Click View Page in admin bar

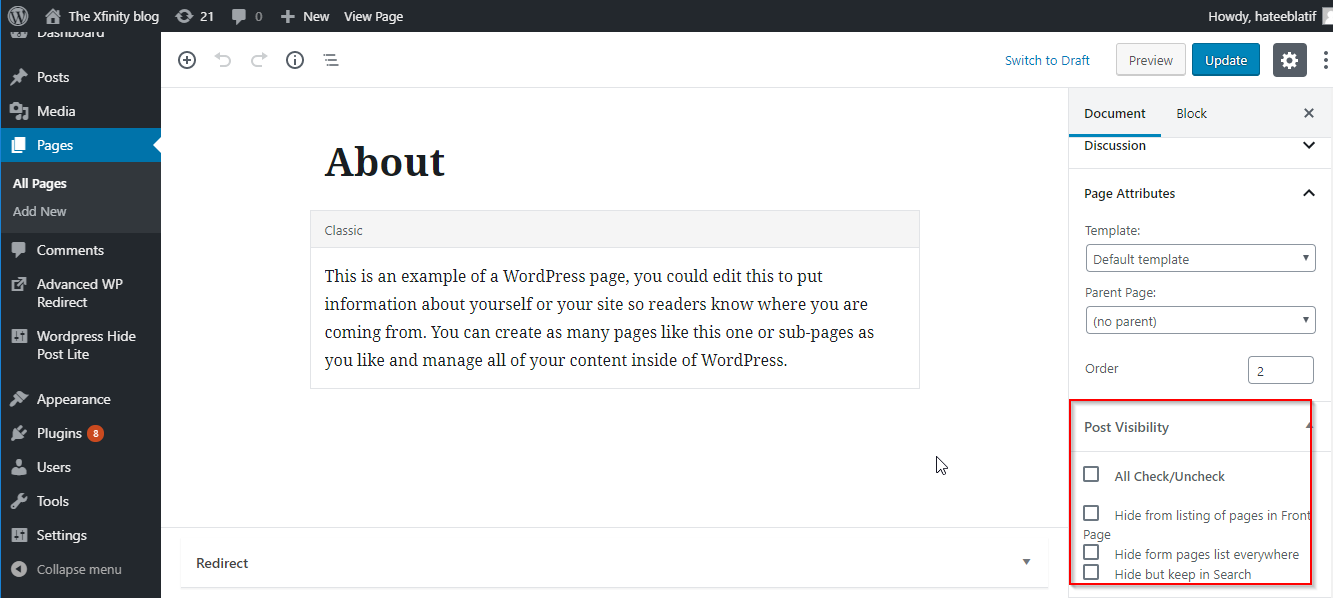click(x=373, y=16)
